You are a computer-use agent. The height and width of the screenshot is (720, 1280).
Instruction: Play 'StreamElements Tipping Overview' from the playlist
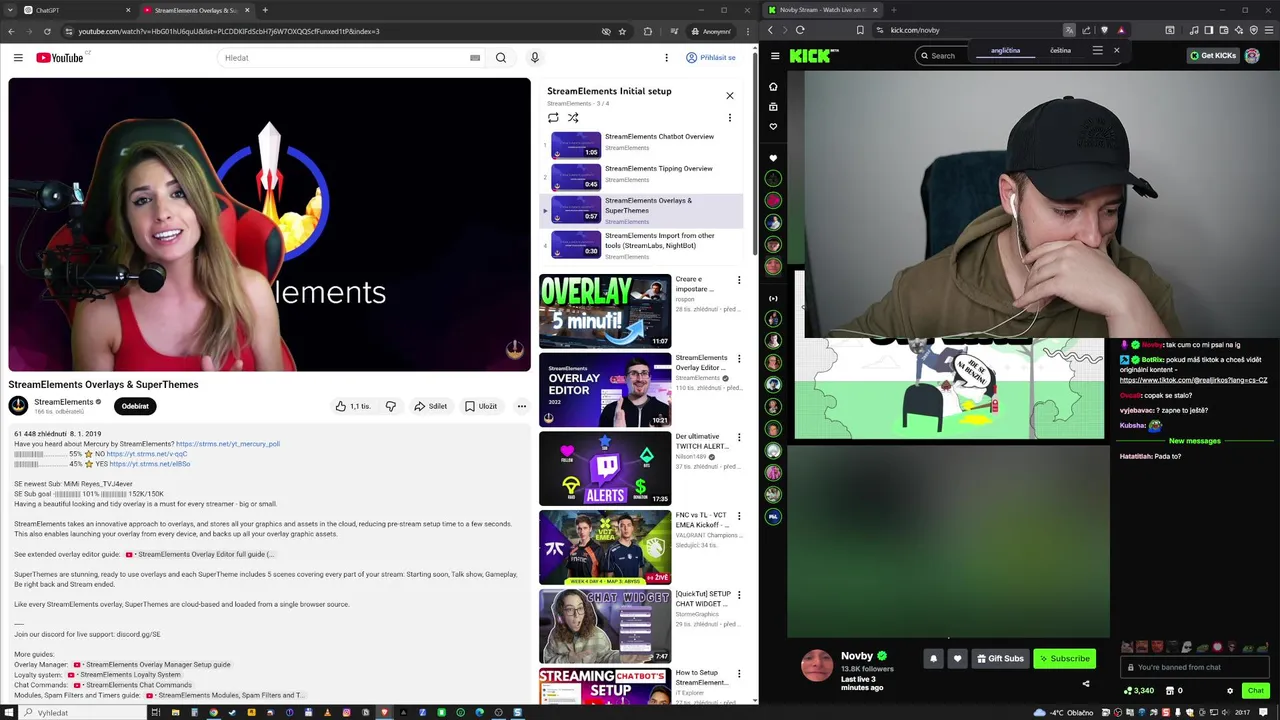point(641,177)
